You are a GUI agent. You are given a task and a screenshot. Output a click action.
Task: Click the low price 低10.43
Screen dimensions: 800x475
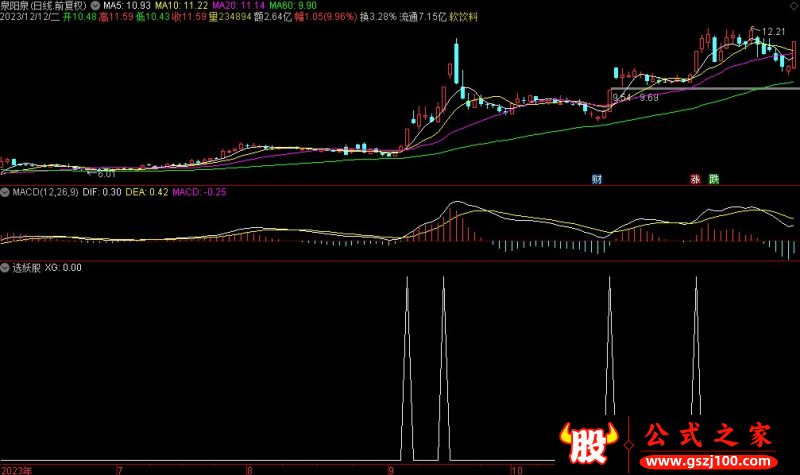[153, 17]
